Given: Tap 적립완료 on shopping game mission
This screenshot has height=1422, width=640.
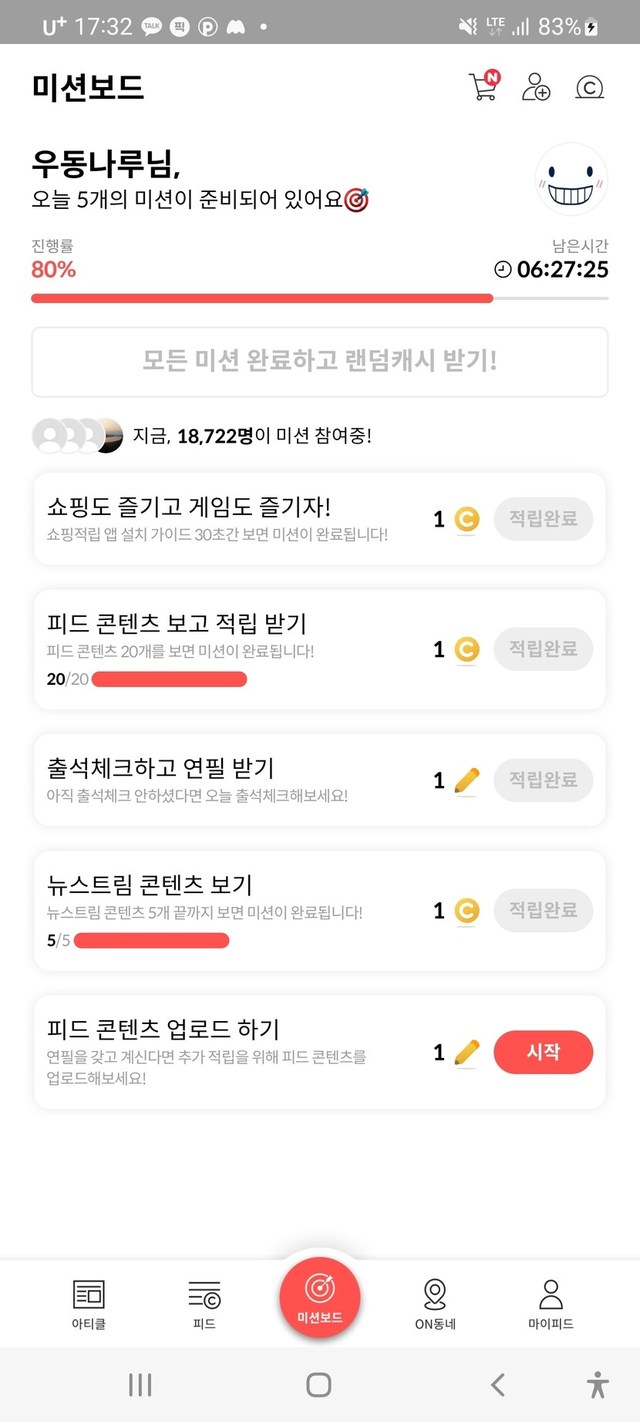Looking at the screenshot, I should click(543, 520).
